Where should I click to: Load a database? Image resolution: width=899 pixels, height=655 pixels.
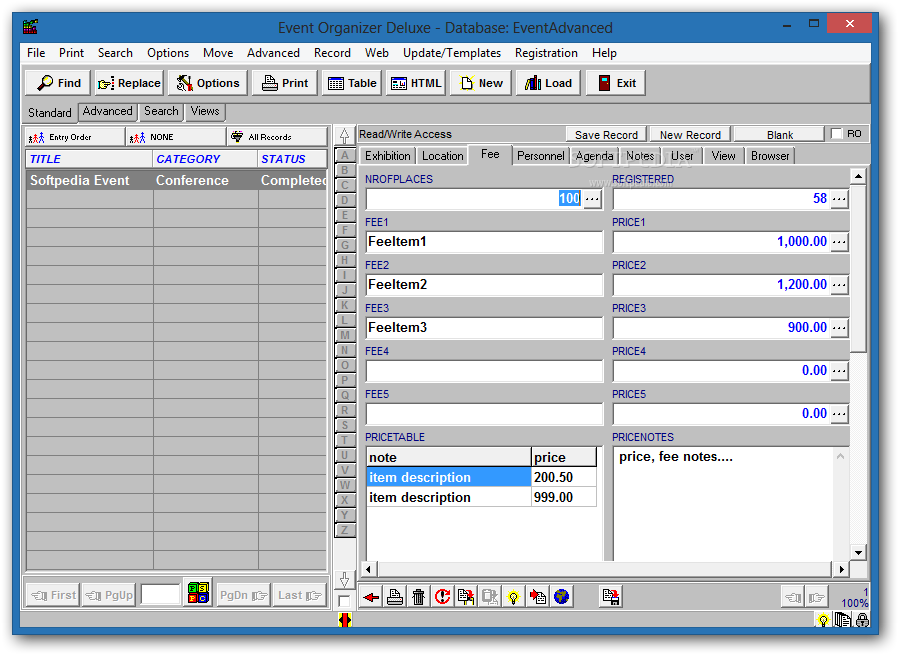click(548, 83)
